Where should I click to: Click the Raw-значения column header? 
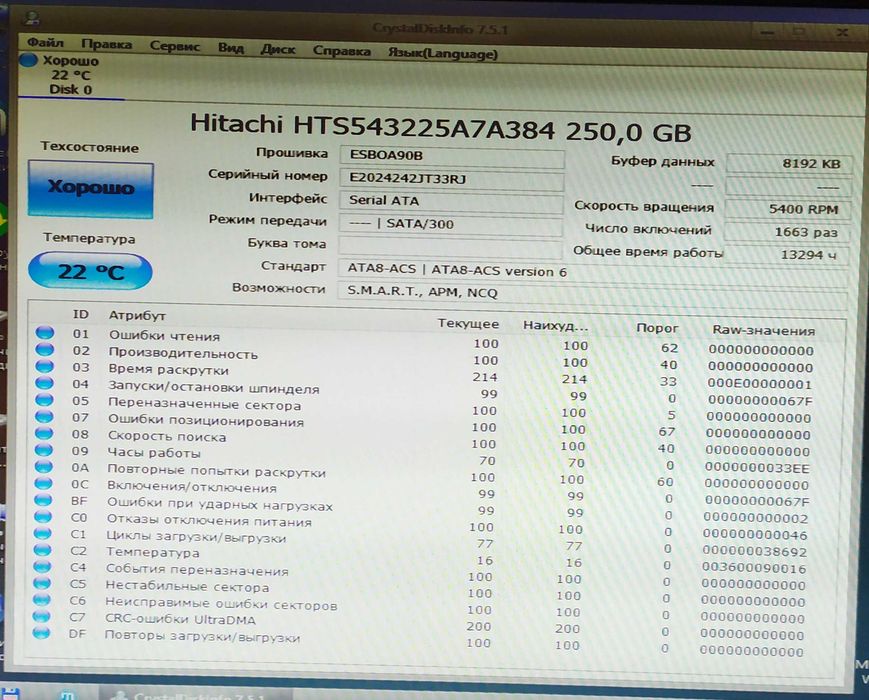tap(764, 330)
